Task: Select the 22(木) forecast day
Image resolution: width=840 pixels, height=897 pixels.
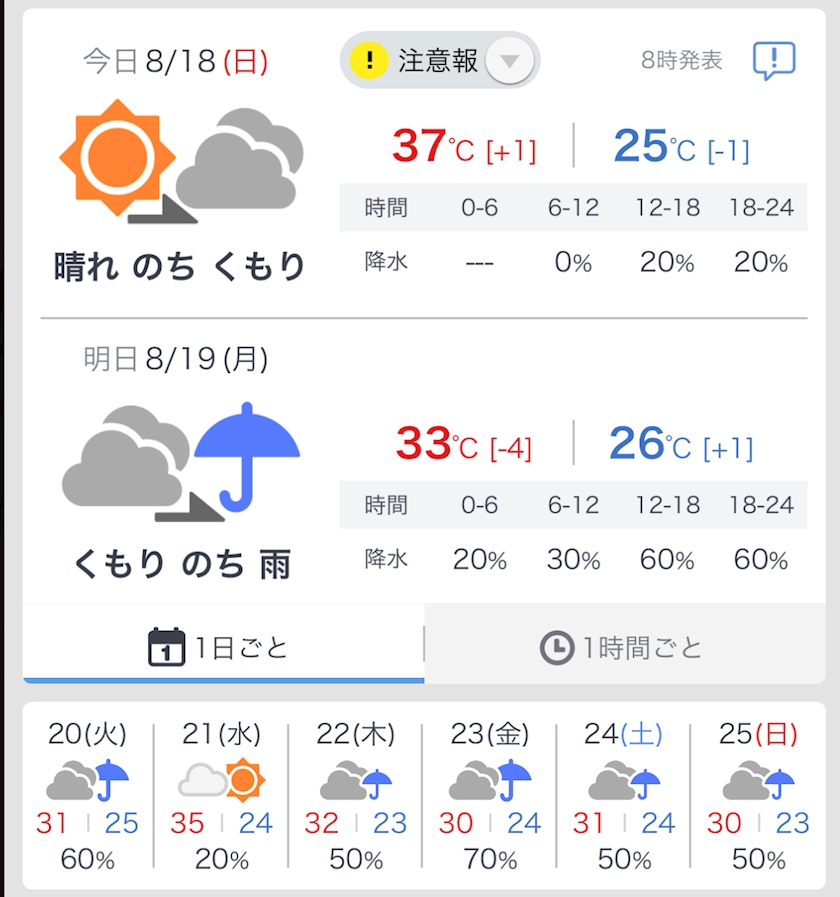Action: click(355, 795)
